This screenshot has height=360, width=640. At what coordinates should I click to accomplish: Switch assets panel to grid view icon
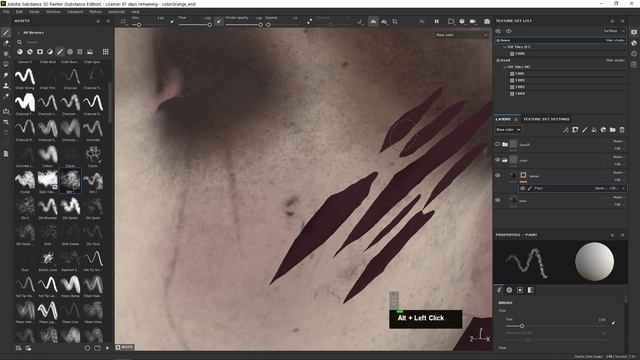106,52
